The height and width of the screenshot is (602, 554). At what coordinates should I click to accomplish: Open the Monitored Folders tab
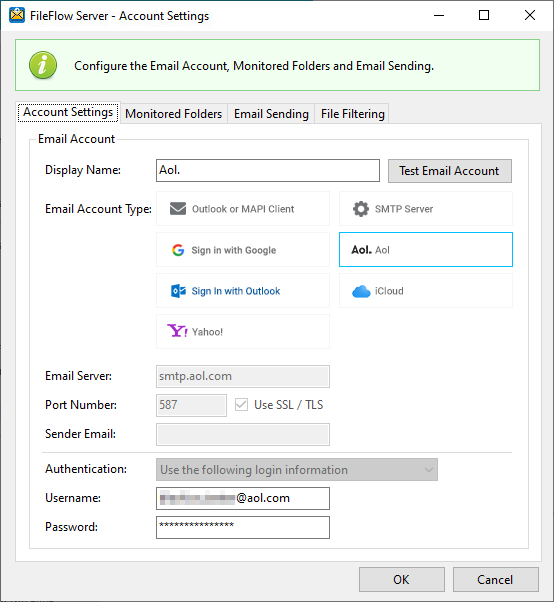click(174, 114)
